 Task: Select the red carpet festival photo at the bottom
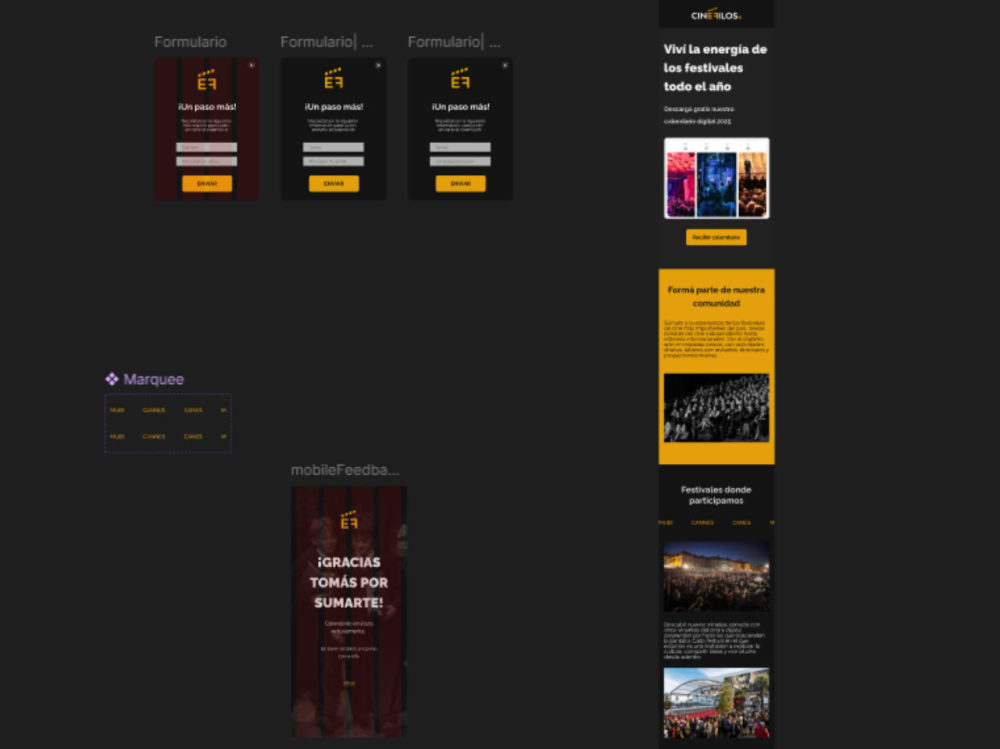pos(716,703)
